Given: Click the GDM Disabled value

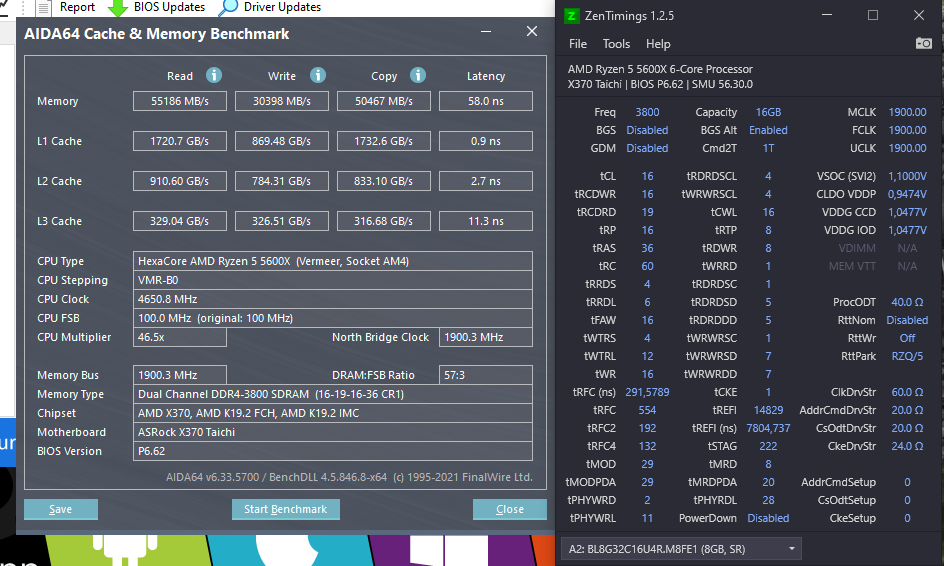Looking at the screenshot, I should tap(647, 148).
